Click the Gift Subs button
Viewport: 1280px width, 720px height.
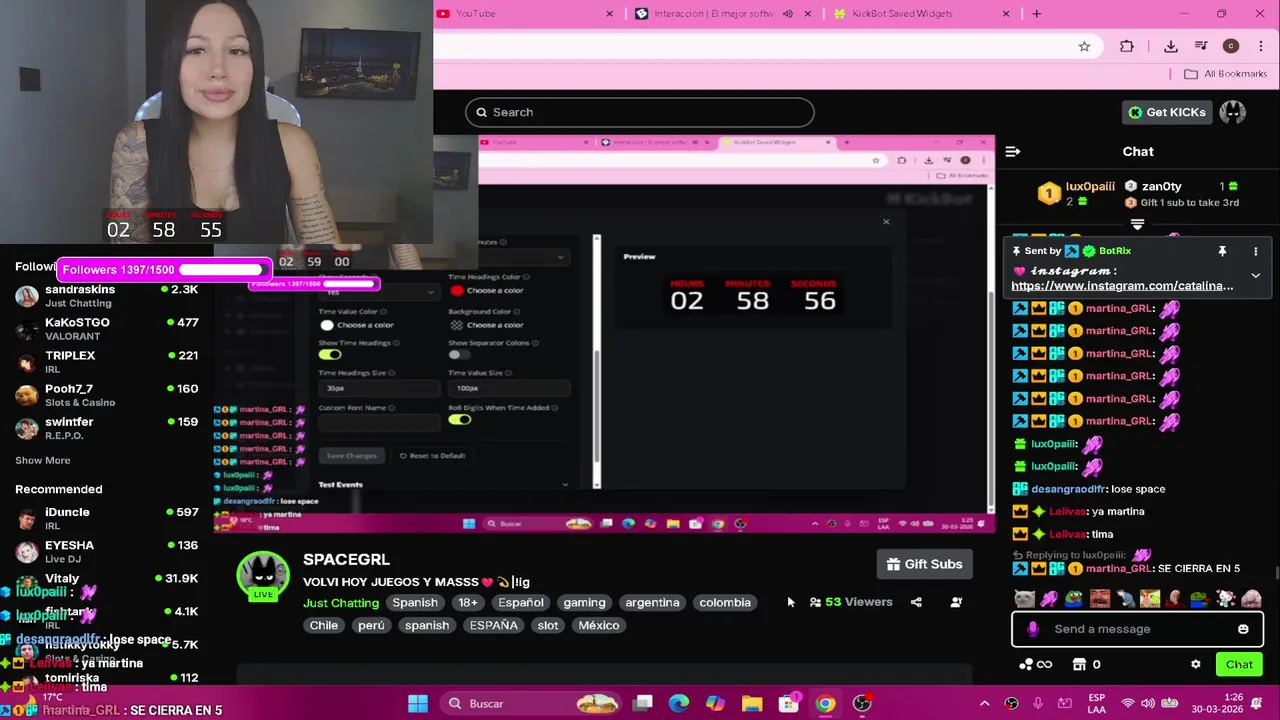click(924, 564)
